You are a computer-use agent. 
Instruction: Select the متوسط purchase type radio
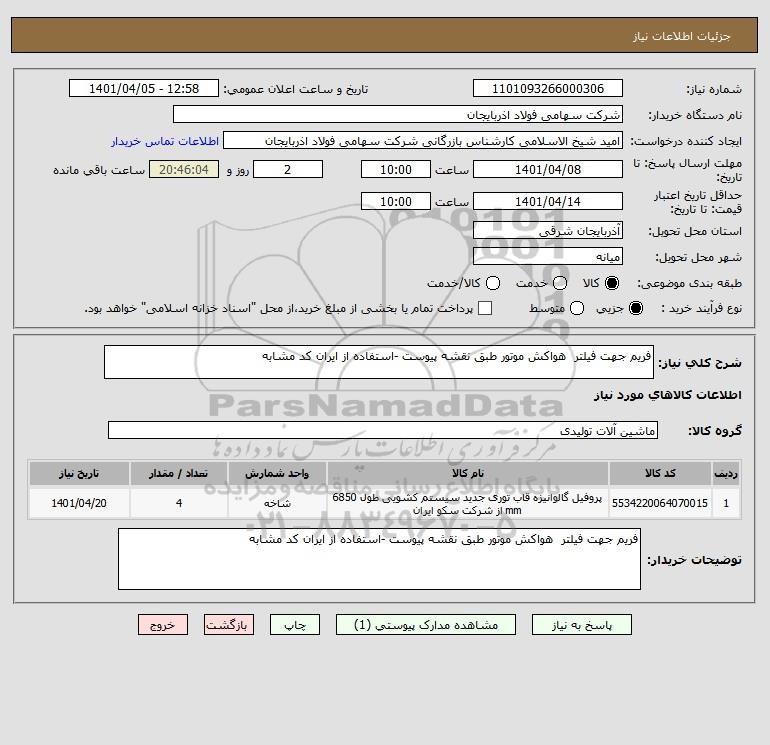[x=577, y=308]
